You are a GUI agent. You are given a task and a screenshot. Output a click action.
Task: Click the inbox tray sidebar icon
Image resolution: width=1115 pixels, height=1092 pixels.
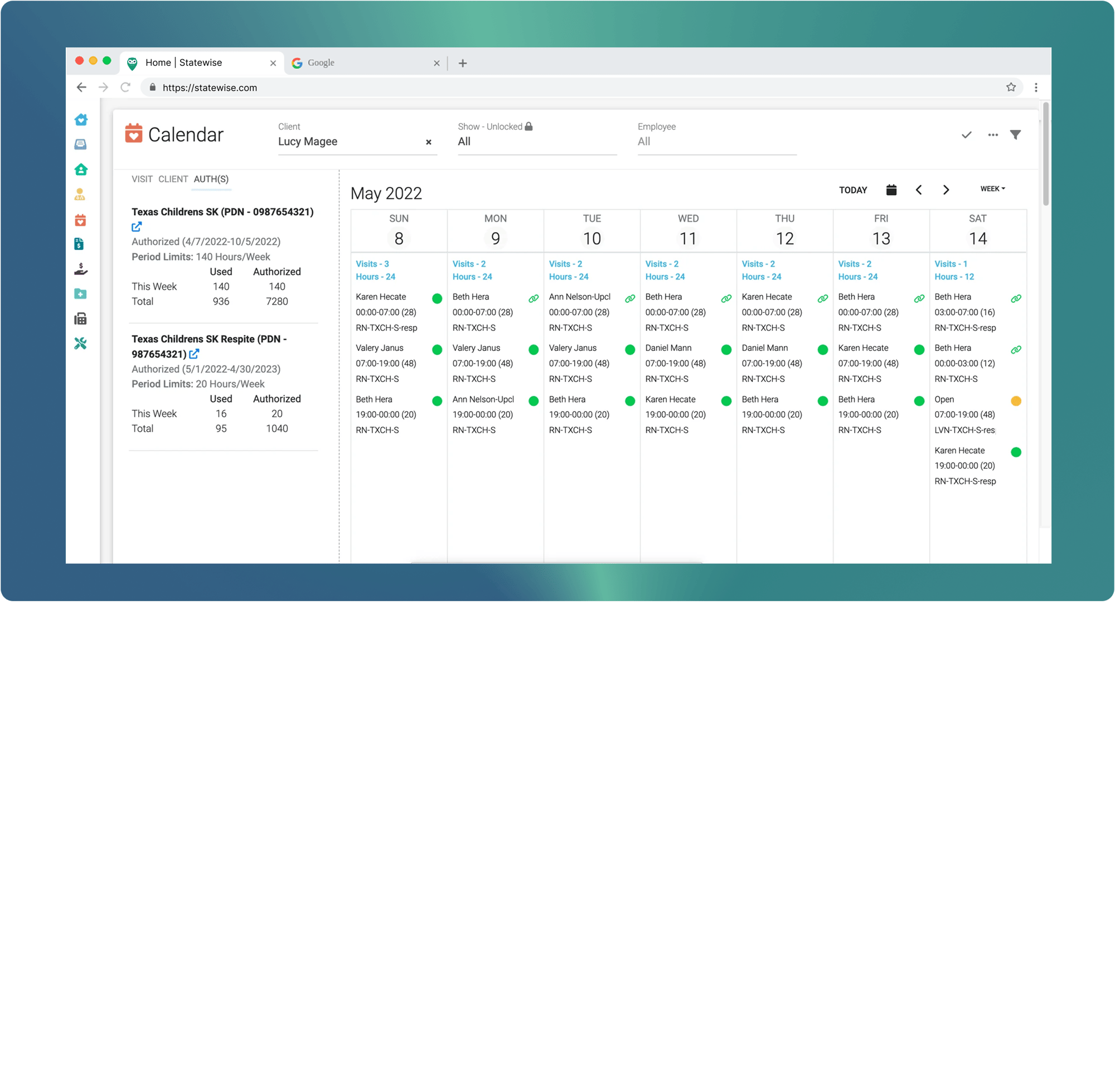point(81,144)
